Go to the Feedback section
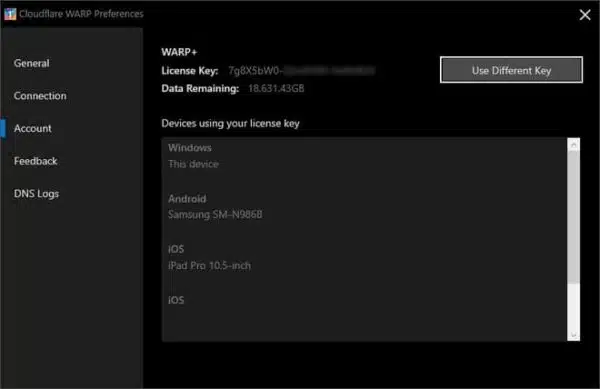Viewport: 600px width, 389px height. tap(36, 161)
